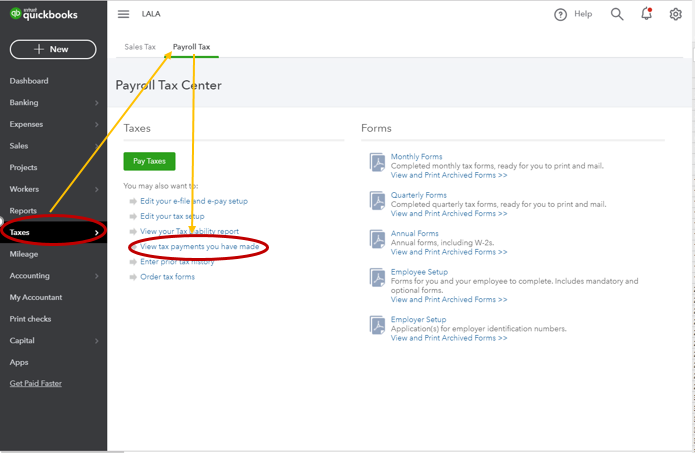This screenshot has width=696, height=454.
Task: Expand the Workers submenu chevron
Action: coord(96,189)
